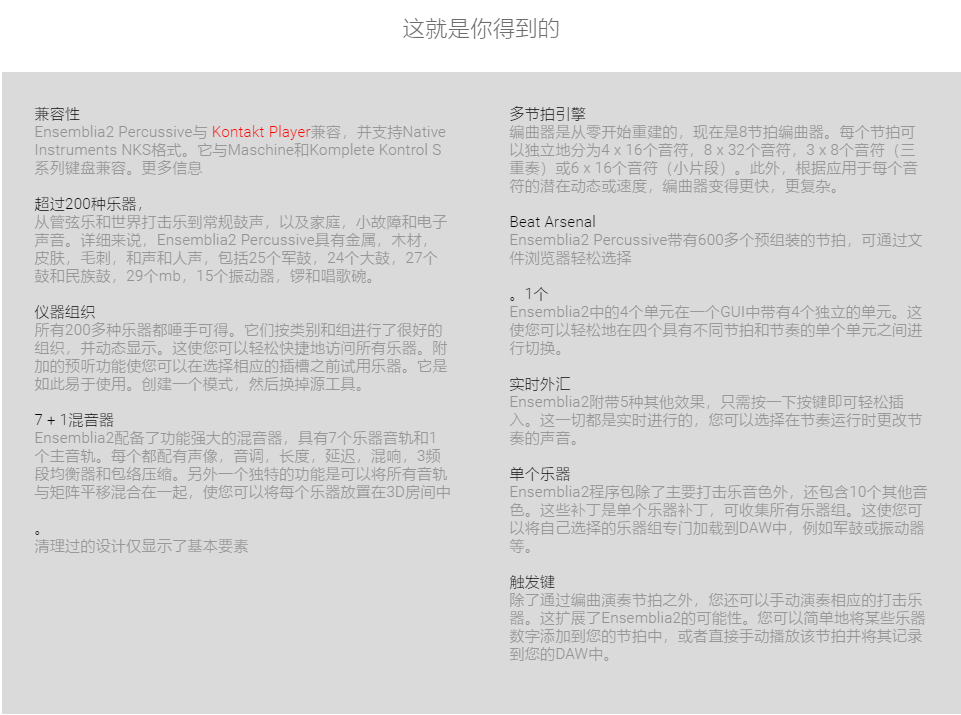The width and height of the screenshot is (961, 715).
Task: Click the 更多信息 text in compatibility paragraph
Action: tap(172, 168)
